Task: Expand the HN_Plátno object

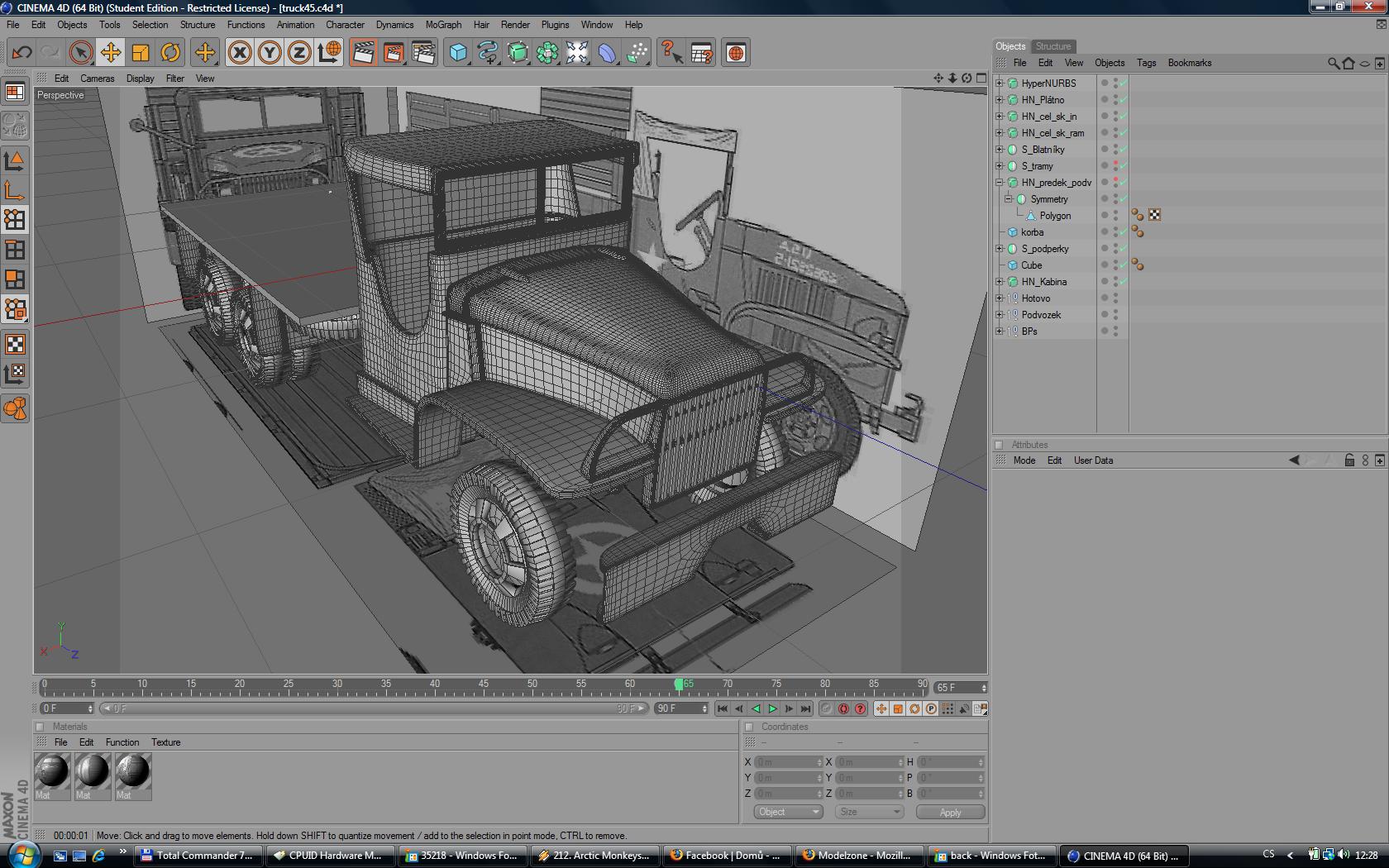Action: [1000, 99]
